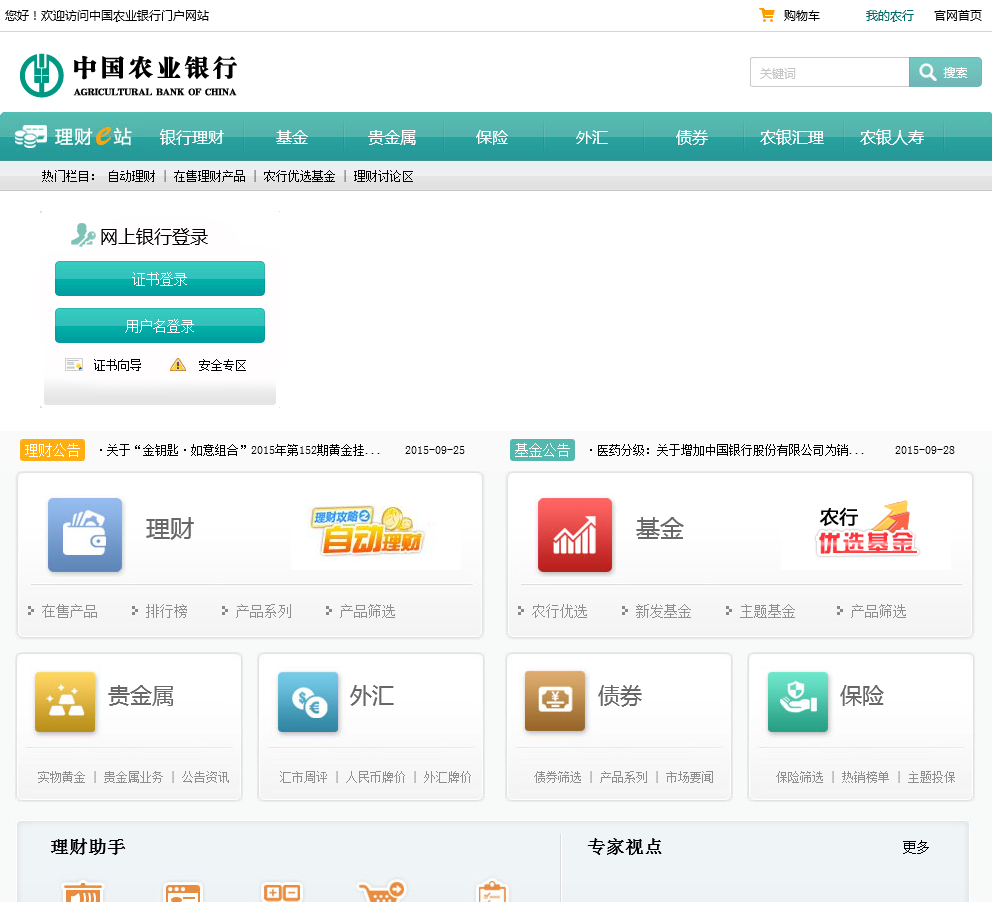Screen dimensions: 992x902
Task: Open 市场要闻 link
Action: pos(690,777)
